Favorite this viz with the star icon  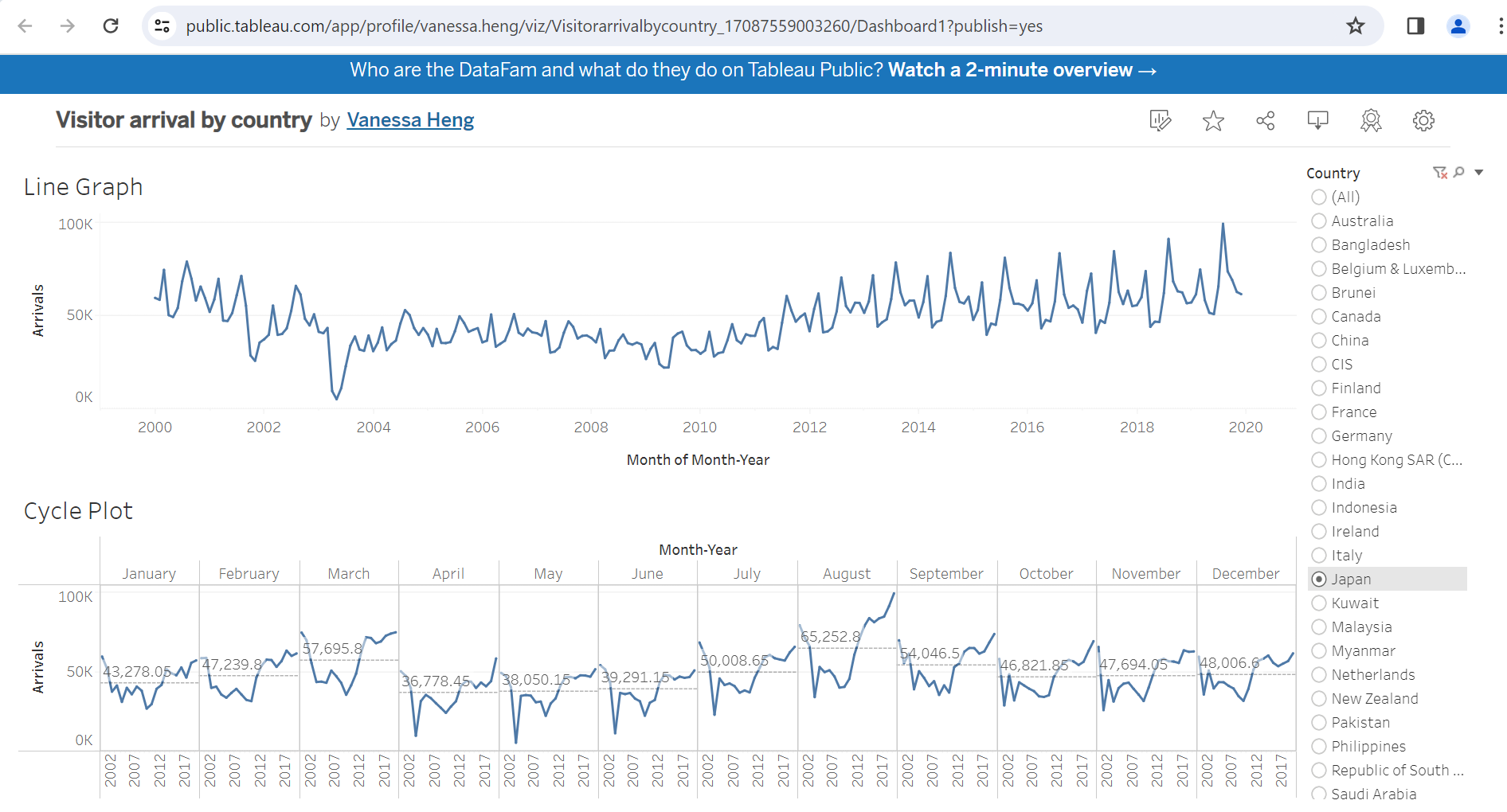point(1212,120)
